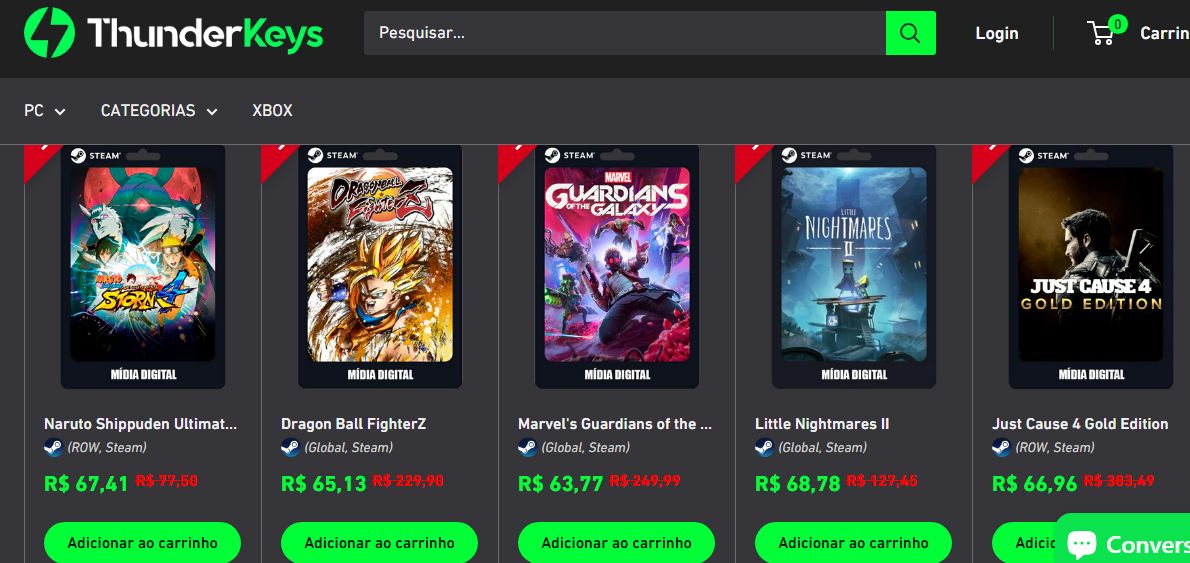Click the Steam icon beside Naruto Shippuden region
This screenshot has width=1190, height=563.
click(53, 447)
